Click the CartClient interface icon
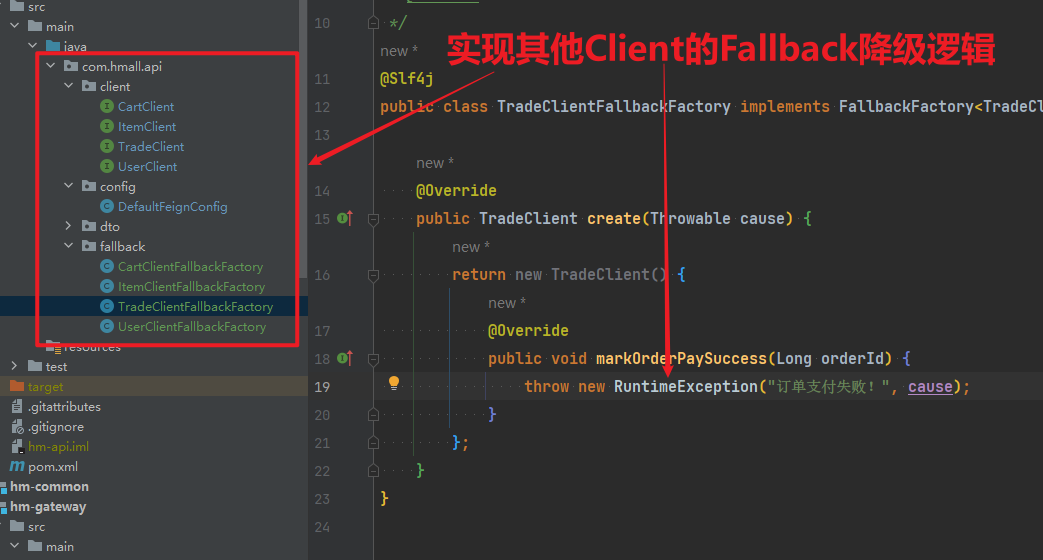This screenshot has width=1043, height=560. (x=107, y=107)
